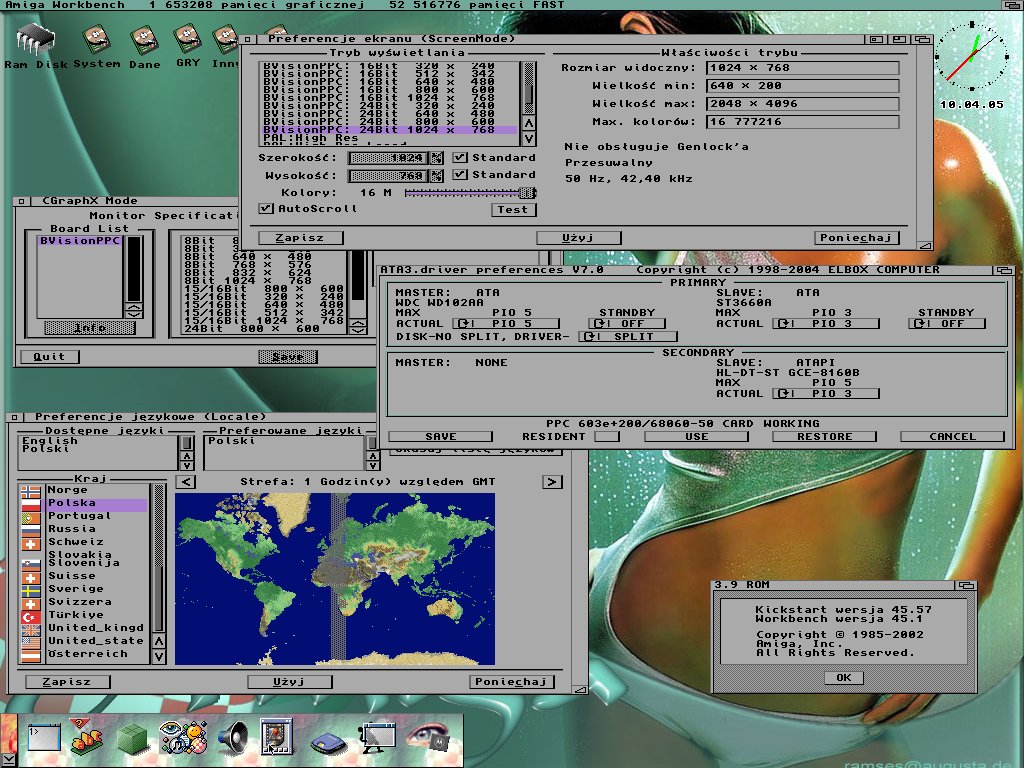Click Zapisz in the ScreenMode window

tap(300, 238)
